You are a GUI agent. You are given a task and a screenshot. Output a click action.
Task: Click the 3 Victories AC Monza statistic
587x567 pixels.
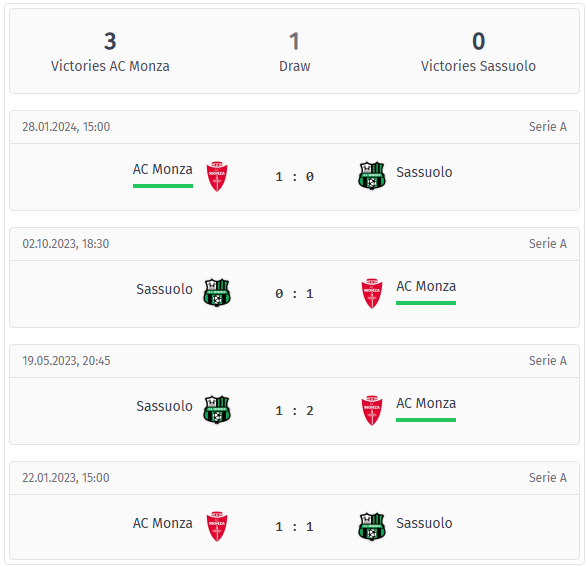110,52
